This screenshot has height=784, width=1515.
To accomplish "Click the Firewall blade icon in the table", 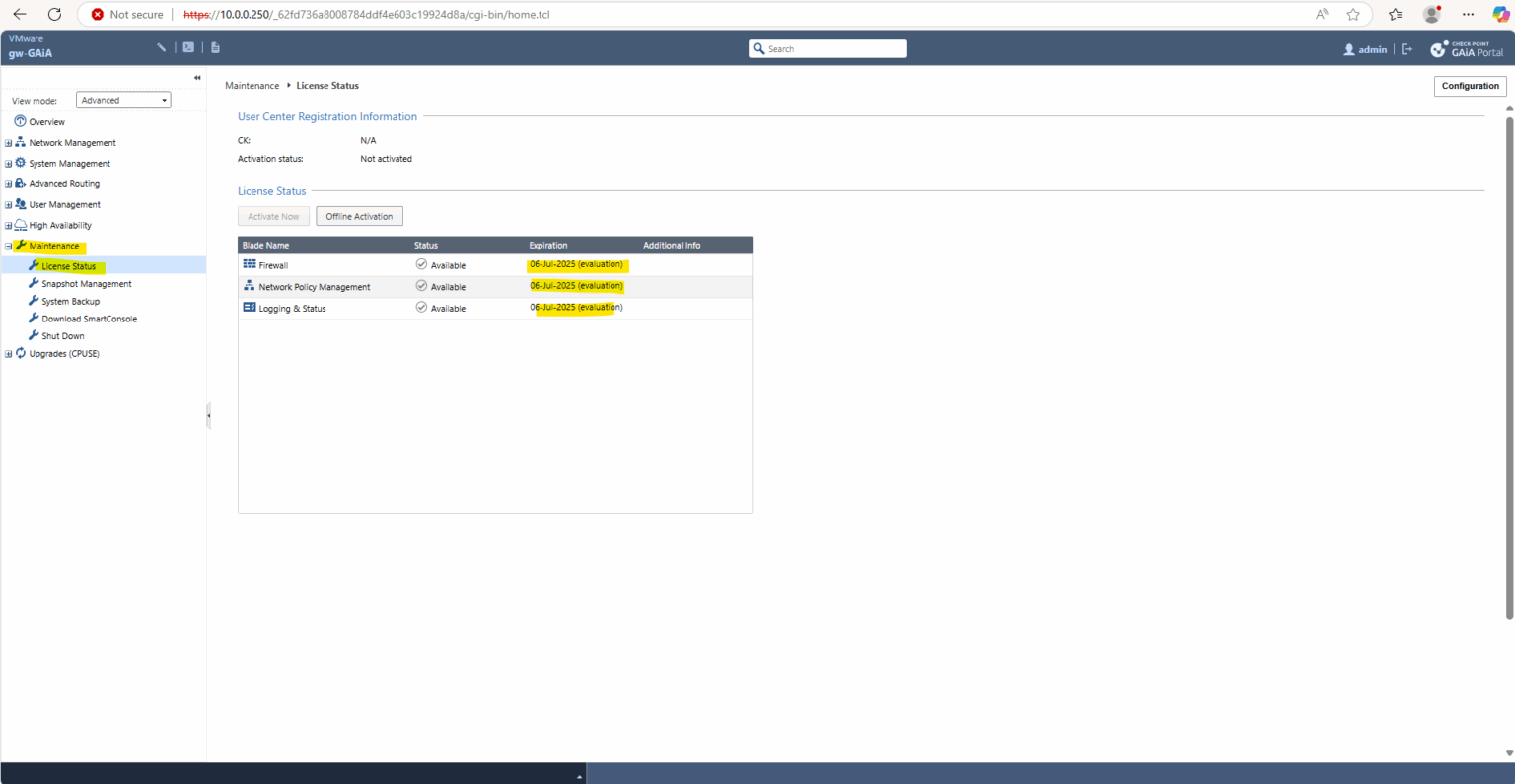I will click(250, 264).
